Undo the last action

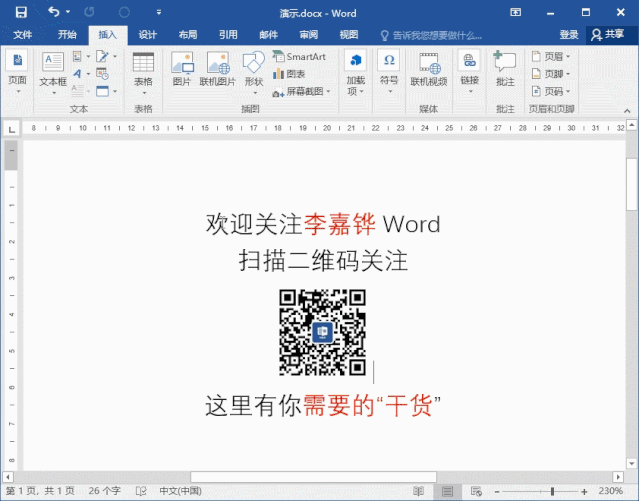pyautogui.click(x=54, y=12)
